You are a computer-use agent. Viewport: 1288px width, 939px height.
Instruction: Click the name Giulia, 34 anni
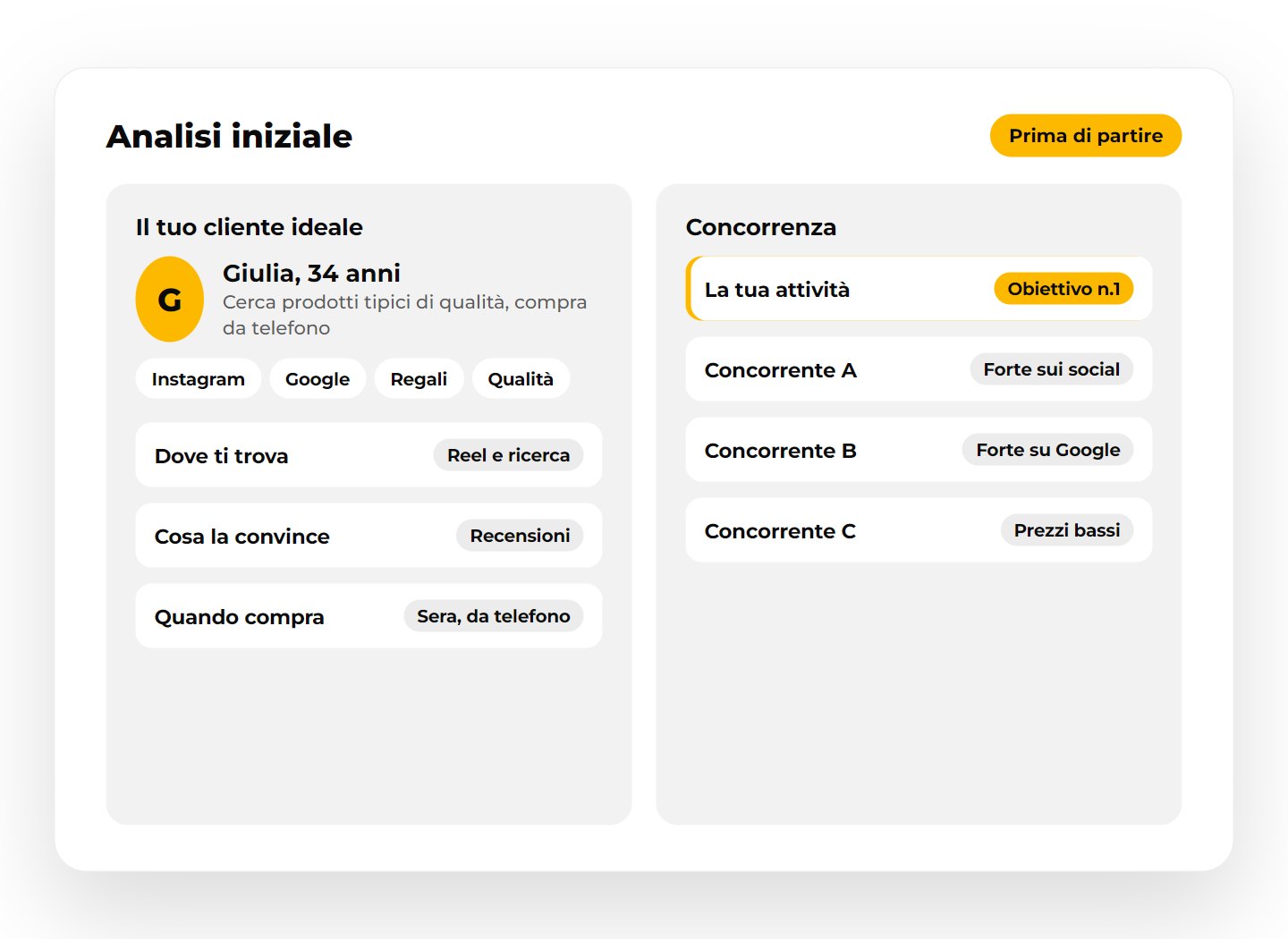point(311,273)
